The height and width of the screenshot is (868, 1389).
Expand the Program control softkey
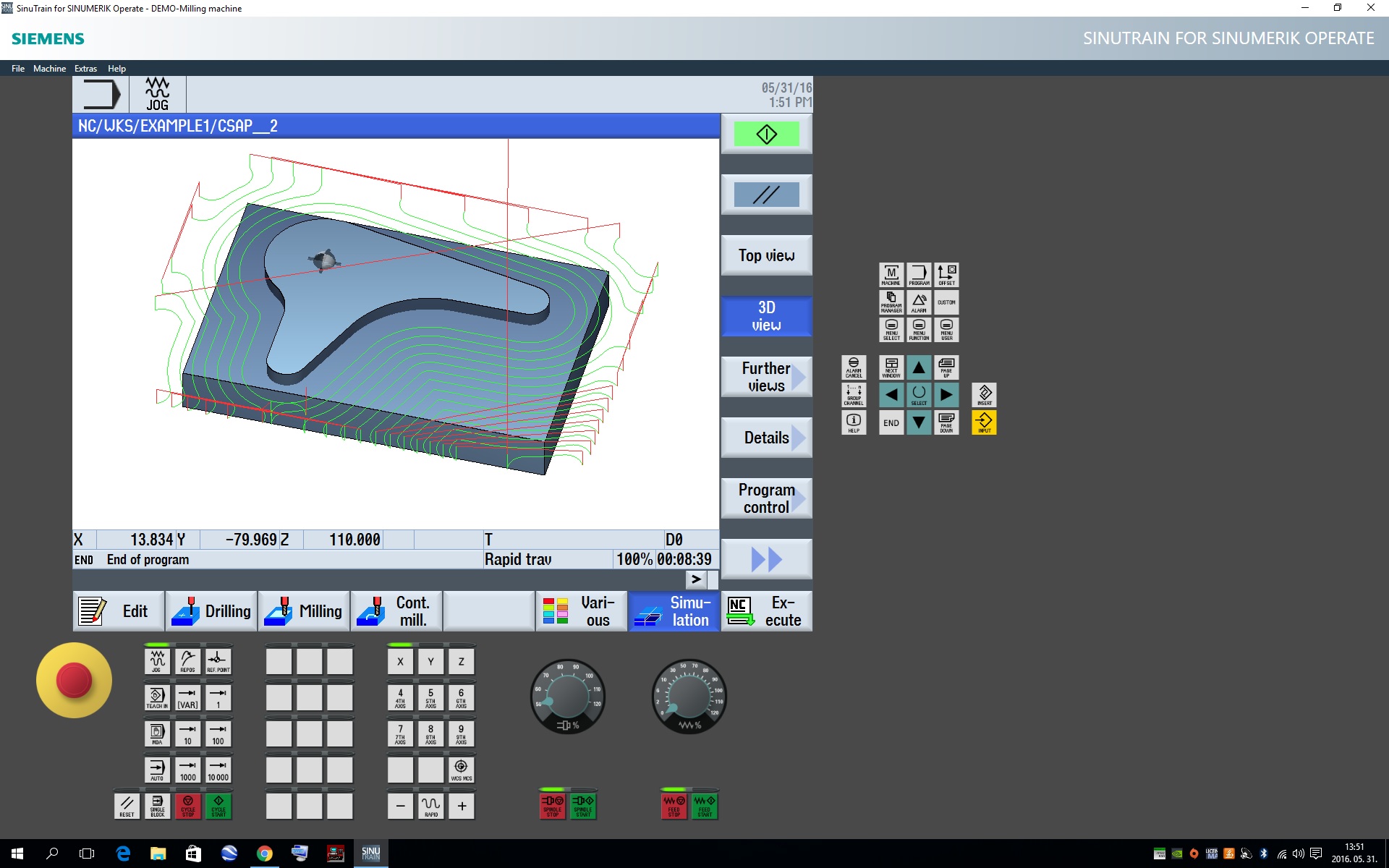point(766,498)
